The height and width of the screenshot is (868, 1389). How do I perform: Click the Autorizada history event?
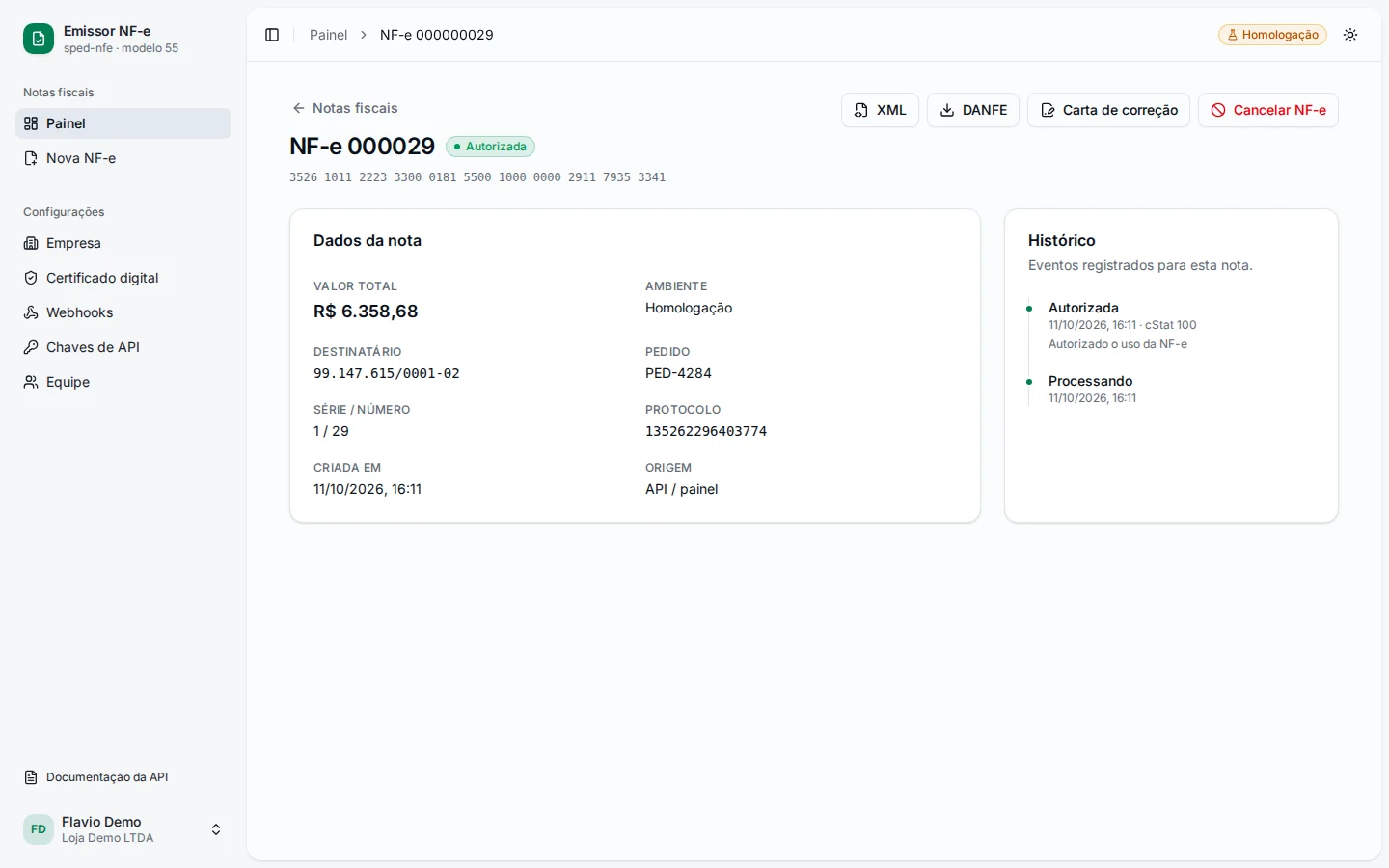click(x=1083, y=308)
